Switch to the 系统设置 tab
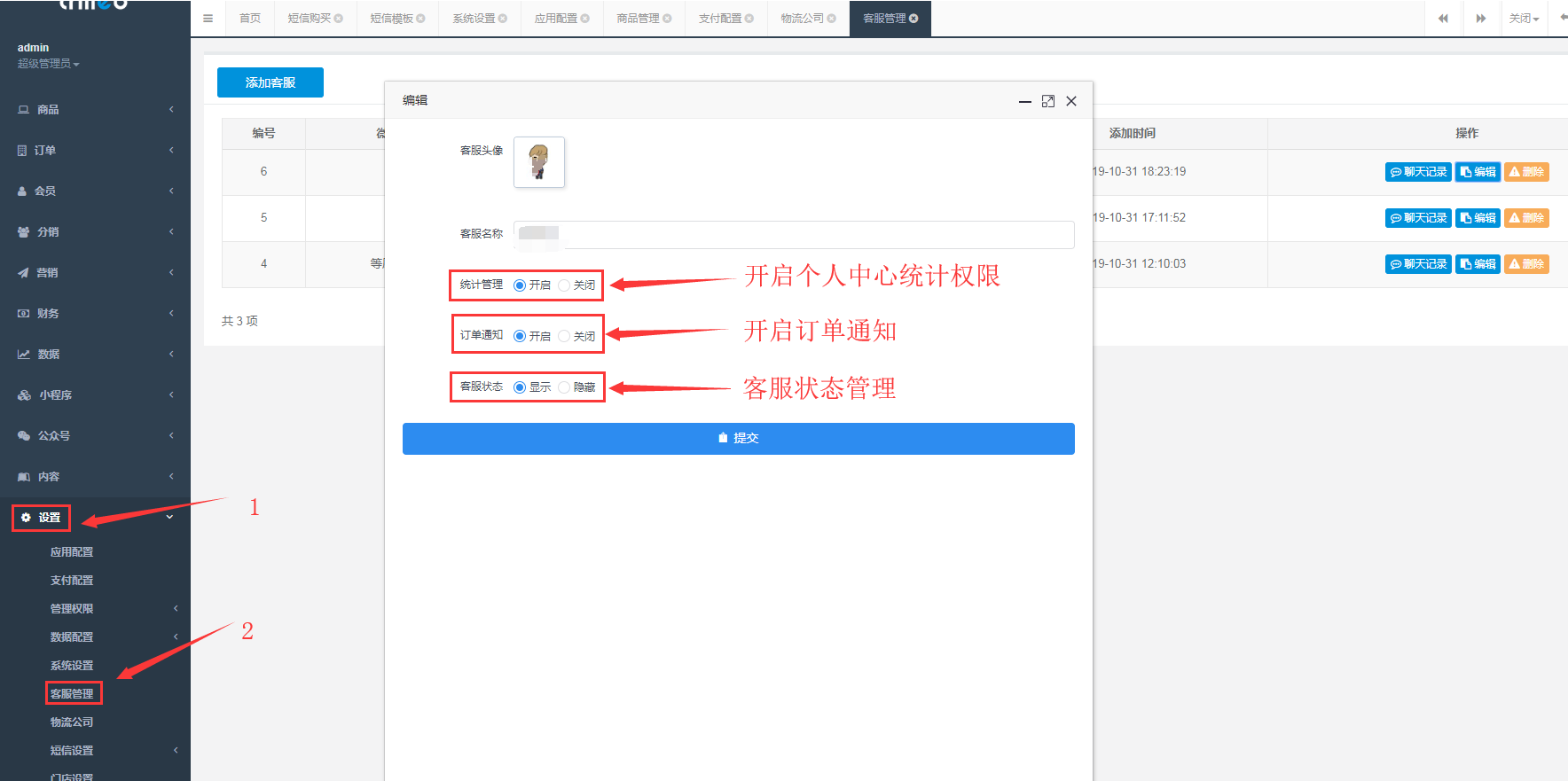The height and width of the screenshot is (781, 1568). tap(474, 18)
